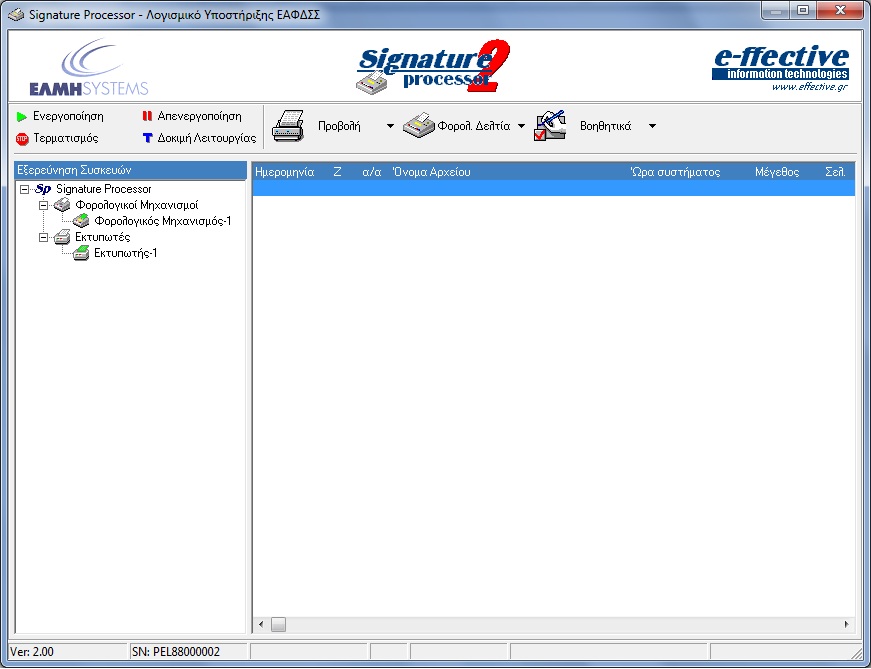Click the horizontal scrollbar right arrow
Screen dimensions: 871x669
[x=846, y=625]
